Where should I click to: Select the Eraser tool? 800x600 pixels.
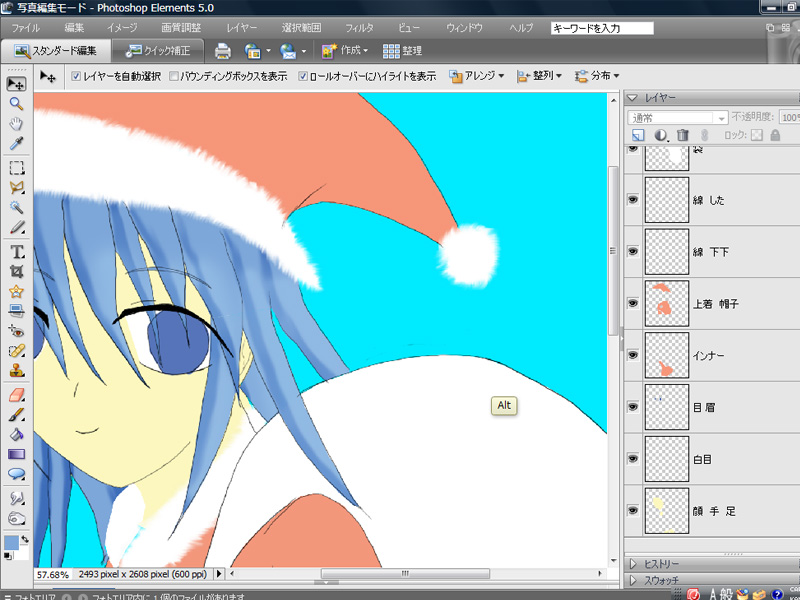click(x=16, y=395)
